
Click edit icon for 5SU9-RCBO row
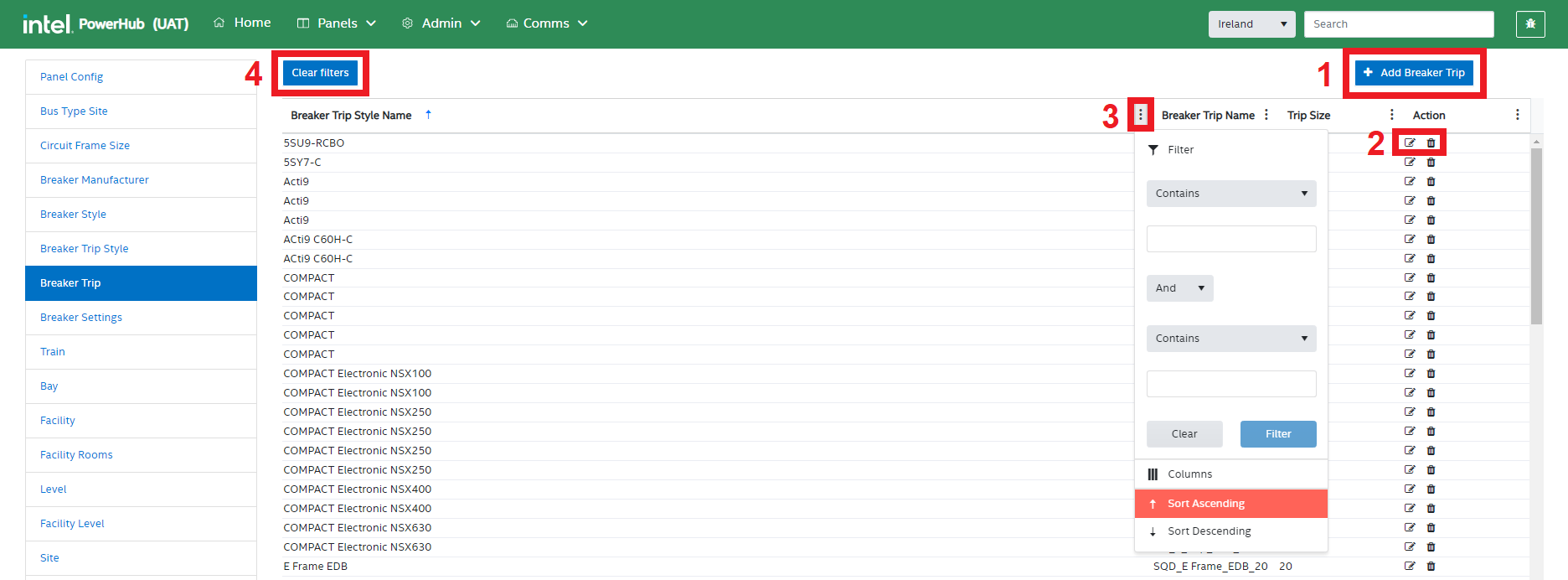1410,143
